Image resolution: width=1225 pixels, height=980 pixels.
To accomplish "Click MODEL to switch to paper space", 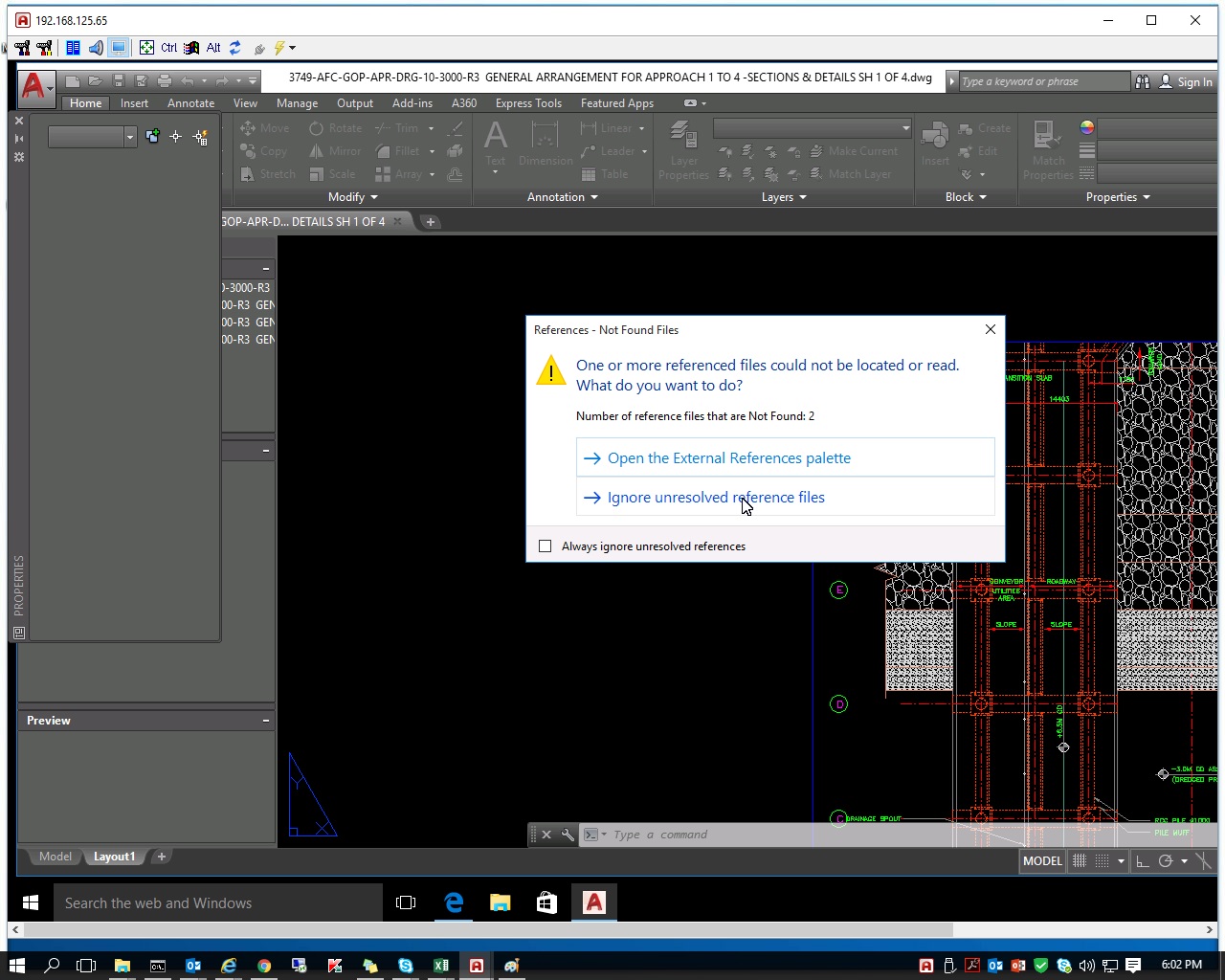I will tap(1041, 860).
